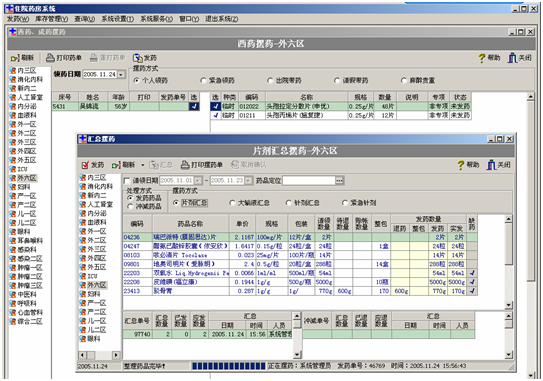This screenshot has height=381, width=543.
Task: Click the 药品定位 input field
Action: tap(309, 180)
